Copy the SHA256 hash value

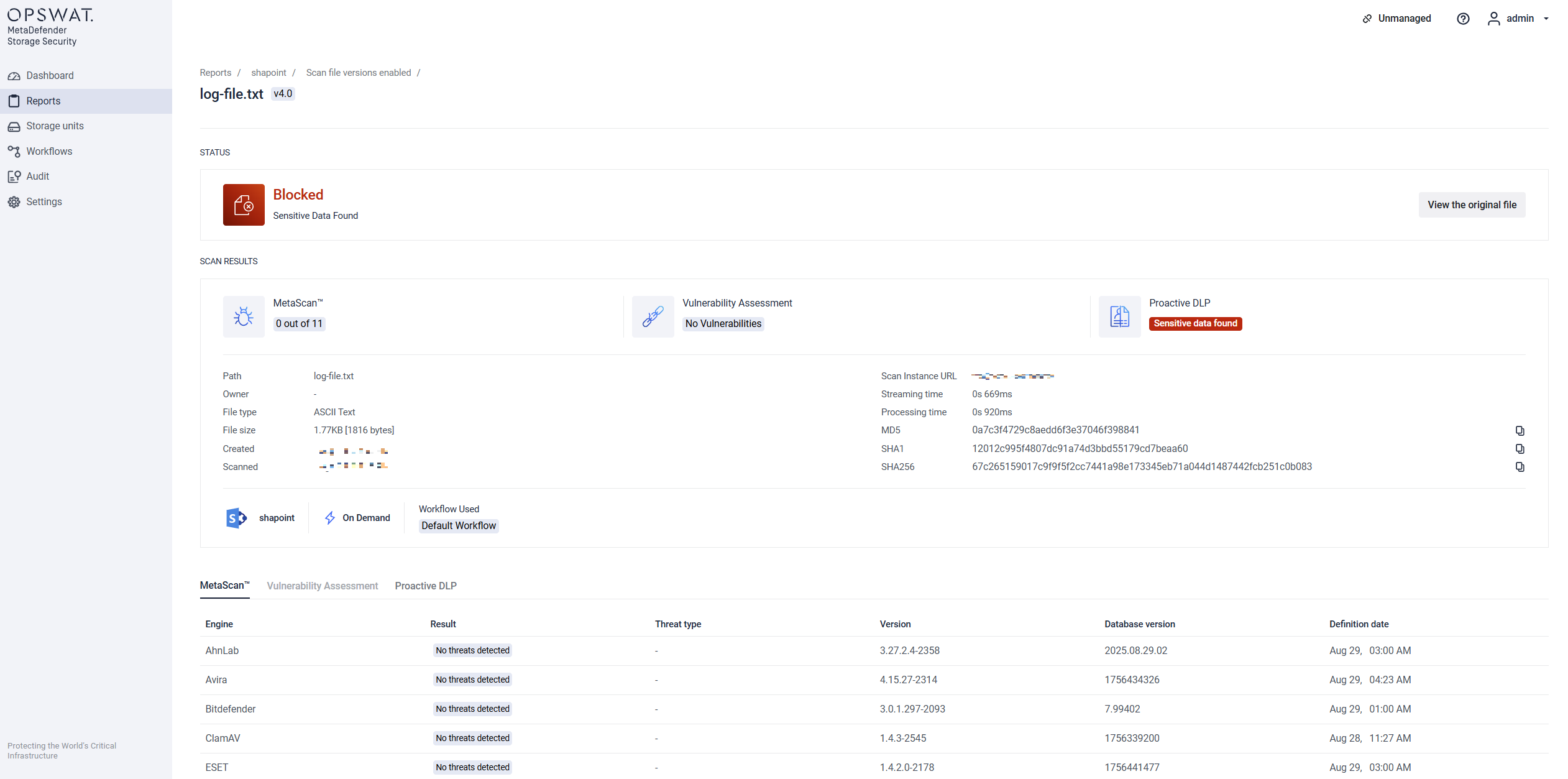pyautogui.click(x=1520, y=466)
